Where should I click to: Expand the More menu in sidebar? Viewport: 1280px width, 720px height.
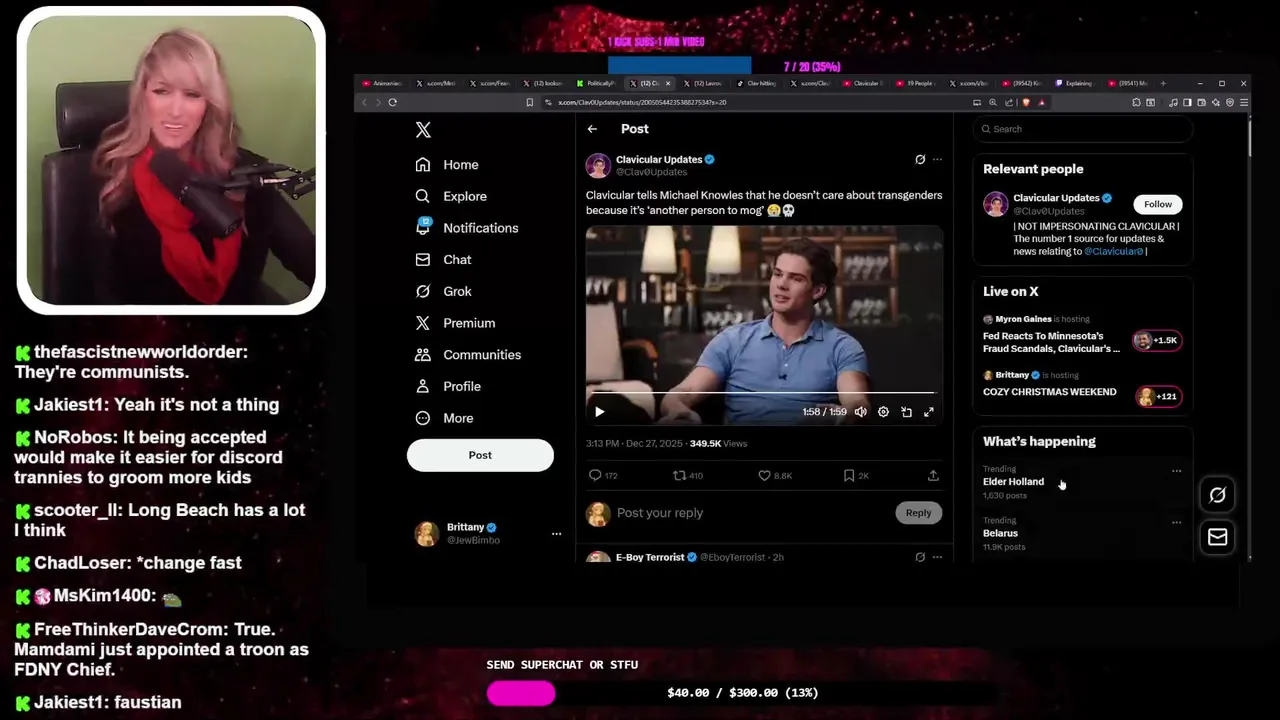tap(444, 418)
